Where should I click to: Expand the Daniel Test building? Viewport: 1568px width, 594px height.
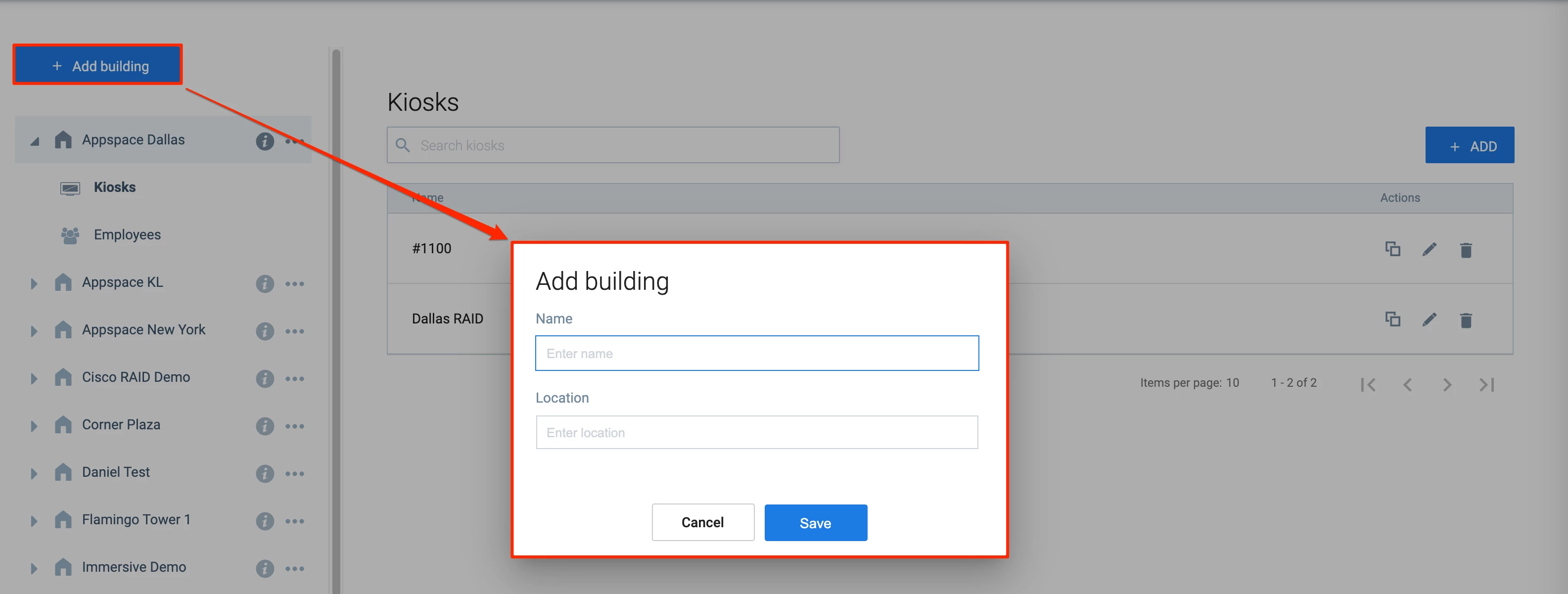pyautogui.click(x=34, y=473)
